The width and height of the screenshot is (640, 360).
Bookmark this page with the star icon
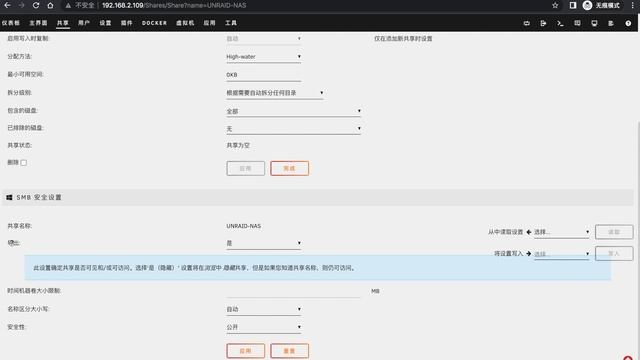coord(555,5)
